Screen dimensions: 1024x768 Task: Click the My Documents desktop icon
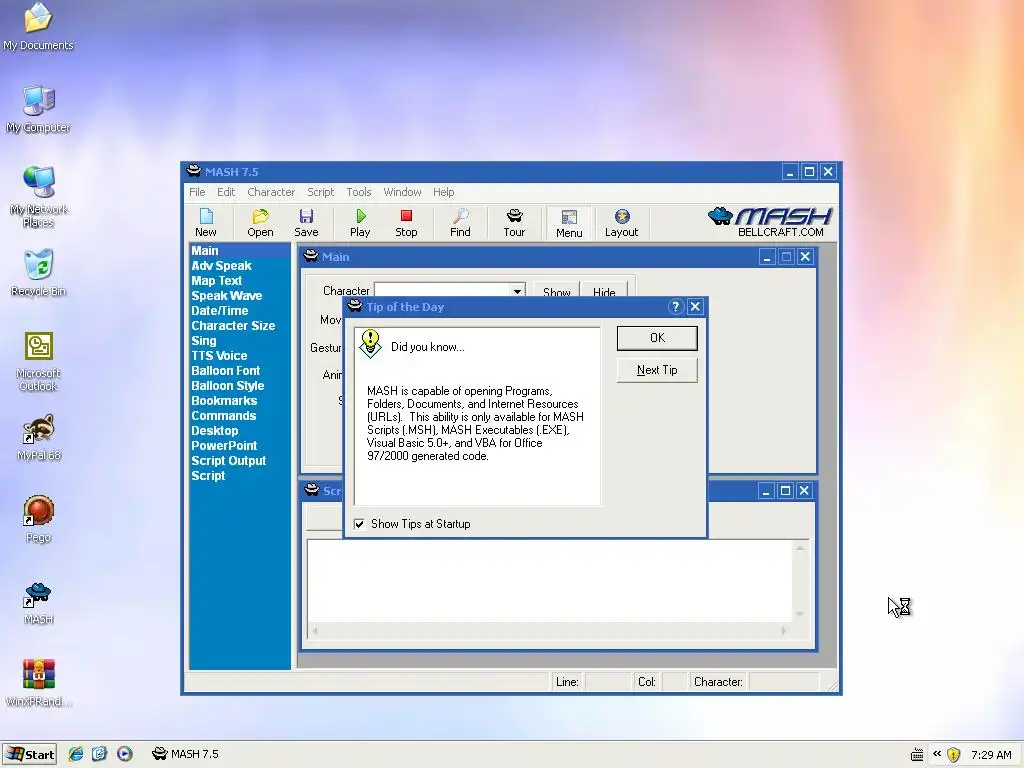point(38,27)
